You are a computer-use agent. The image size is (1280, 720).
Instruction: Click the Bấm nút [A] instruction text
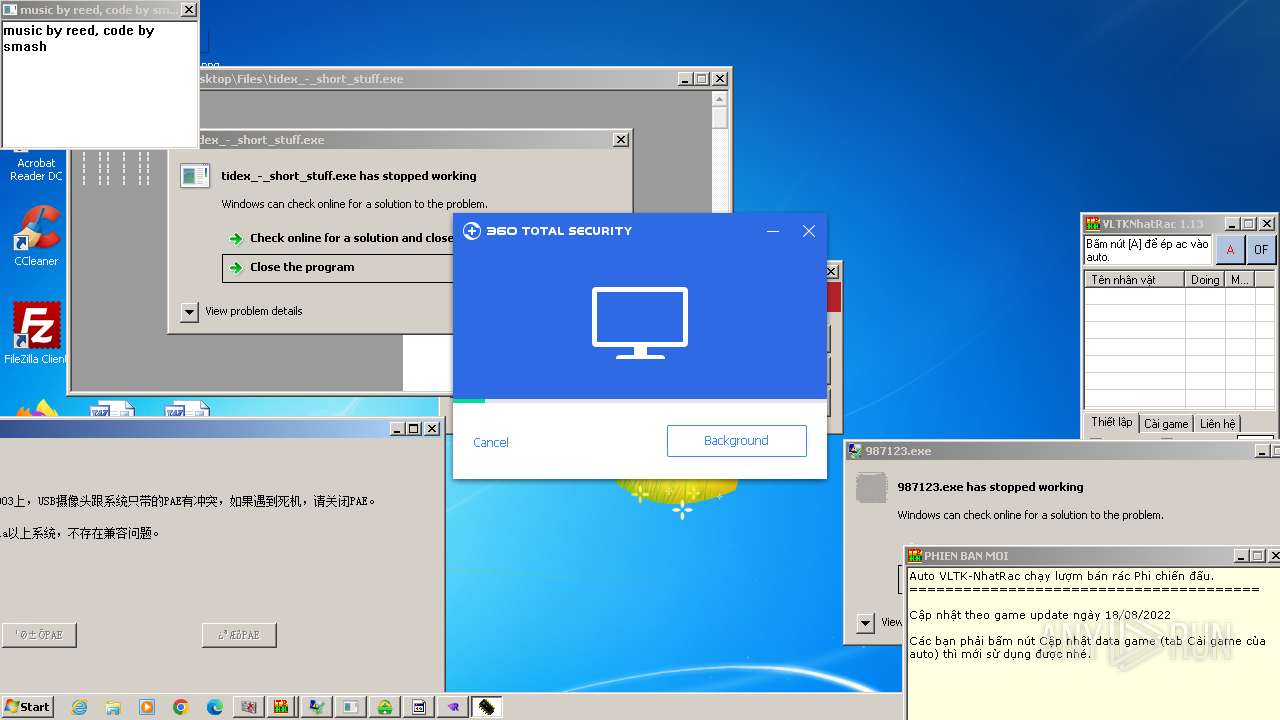coord(1148,250)
